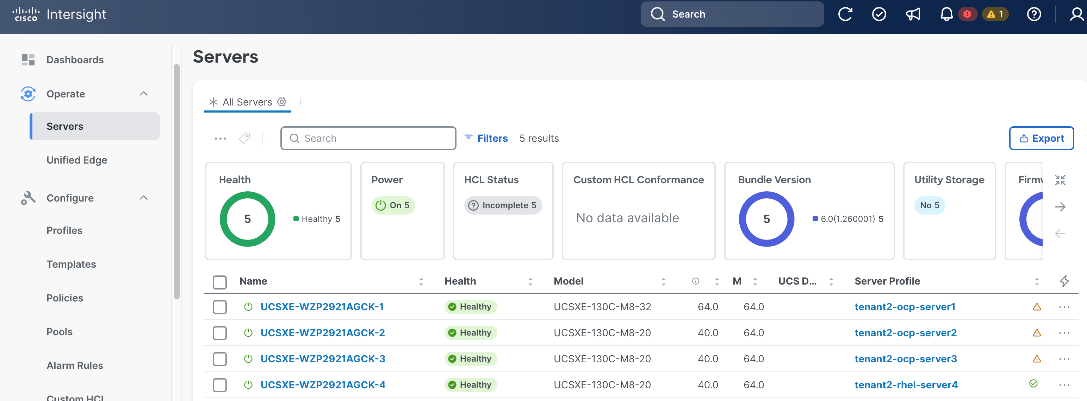Image resolution: width=1087 pixels, height=401 pixels.
Task: Check the box for UCSXE-WZP2921AGCK-2
Action: coord(220,333)
